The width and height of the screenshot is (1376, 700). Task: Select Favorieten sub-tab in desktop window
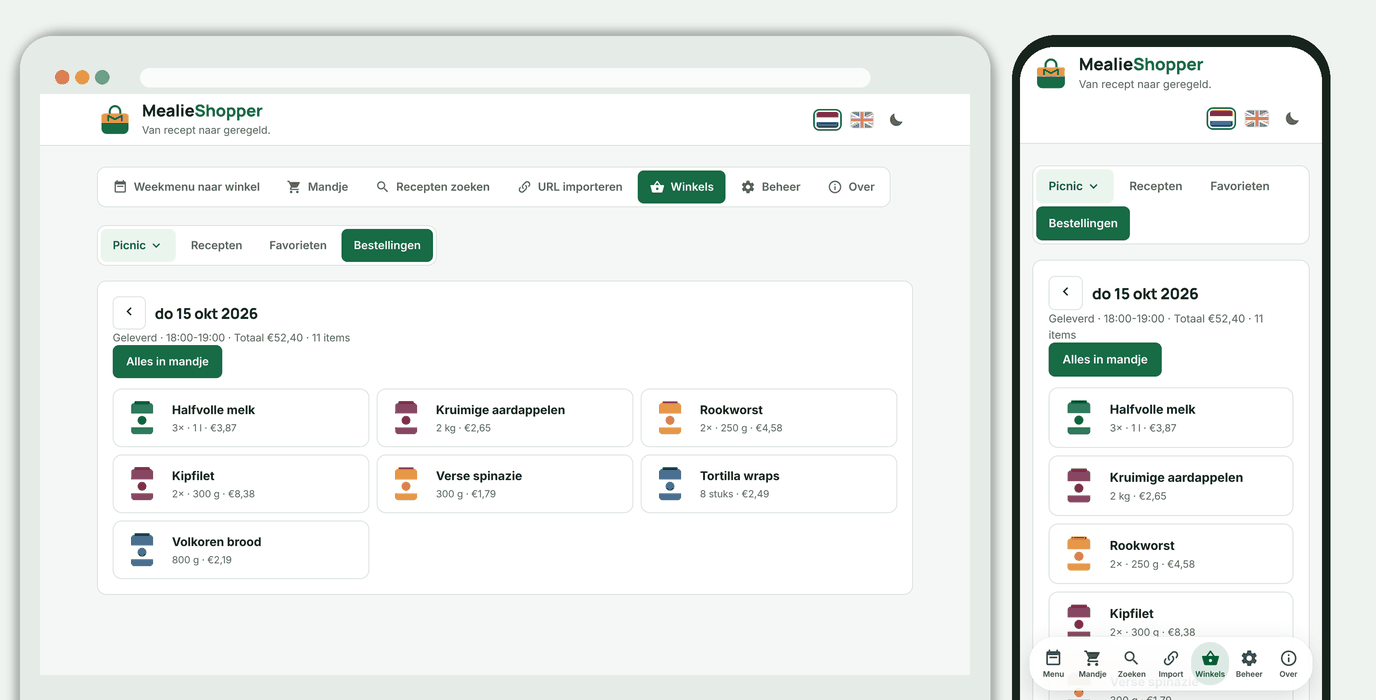(298, 245)
